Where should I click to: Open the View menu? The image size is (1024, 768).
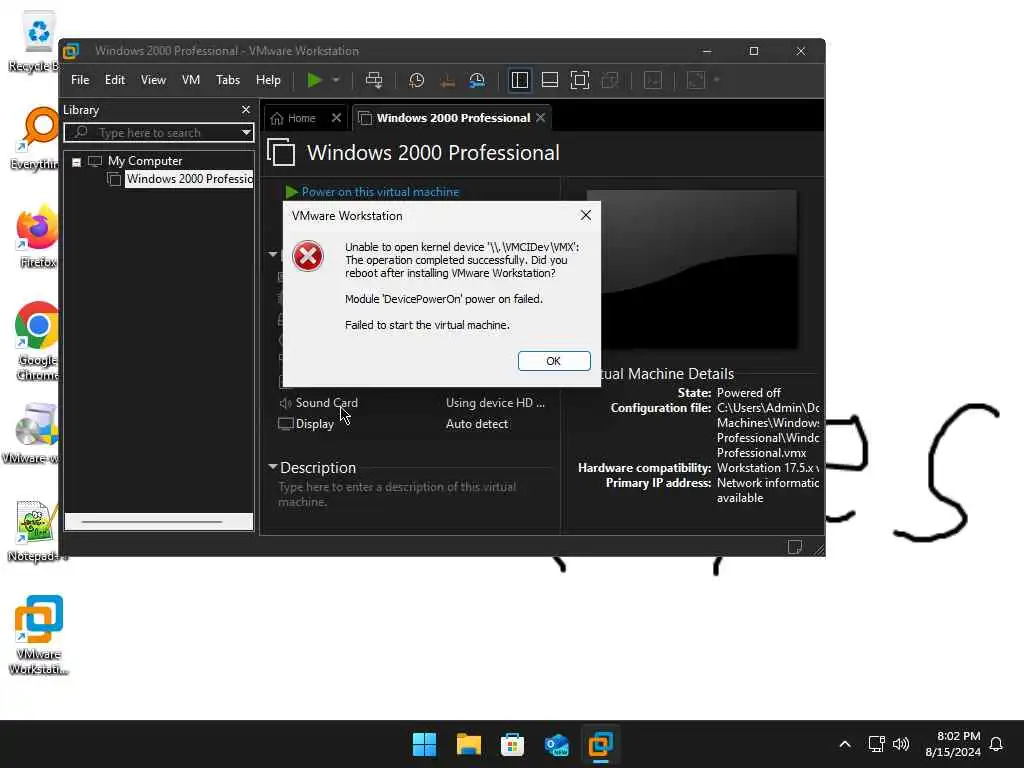[x=153, y=80]
